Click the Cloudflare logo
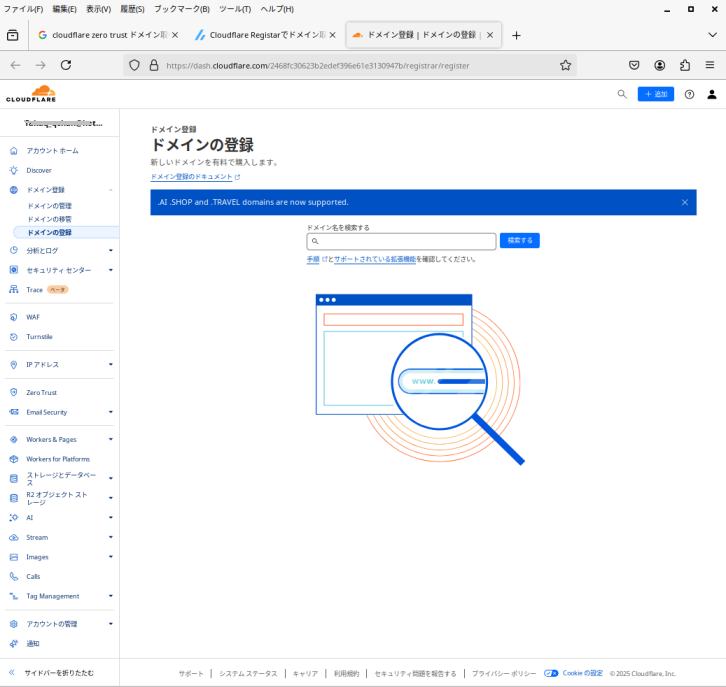Screen dimensions: 726x687 click(31, 94)
